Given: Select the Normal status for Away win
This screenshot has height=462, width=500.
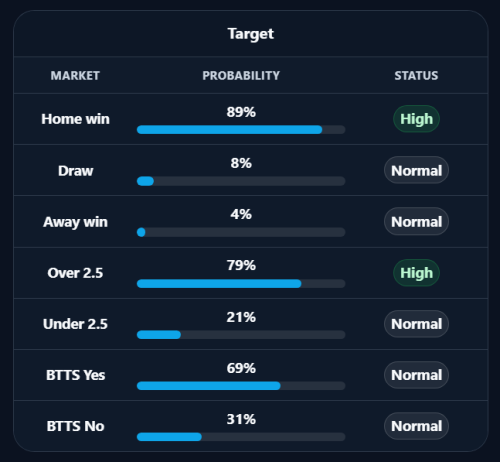Looking at the screenshot, I should pyautogui.click(x=416, y=222).
